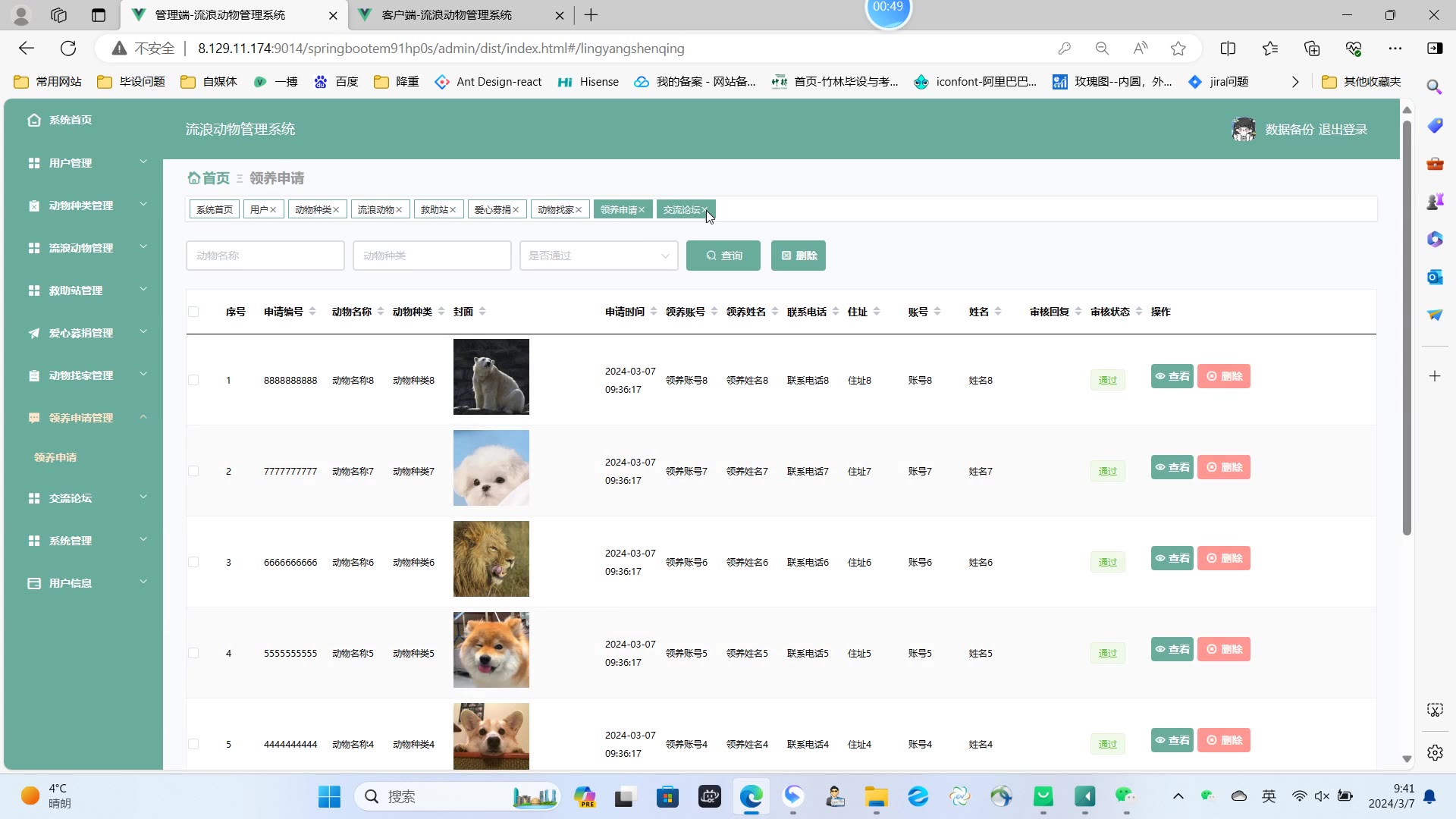Viewport: 1456px width, 819px height.
Task: Open Windows Start menu
Action: click(x=329, y=796)
